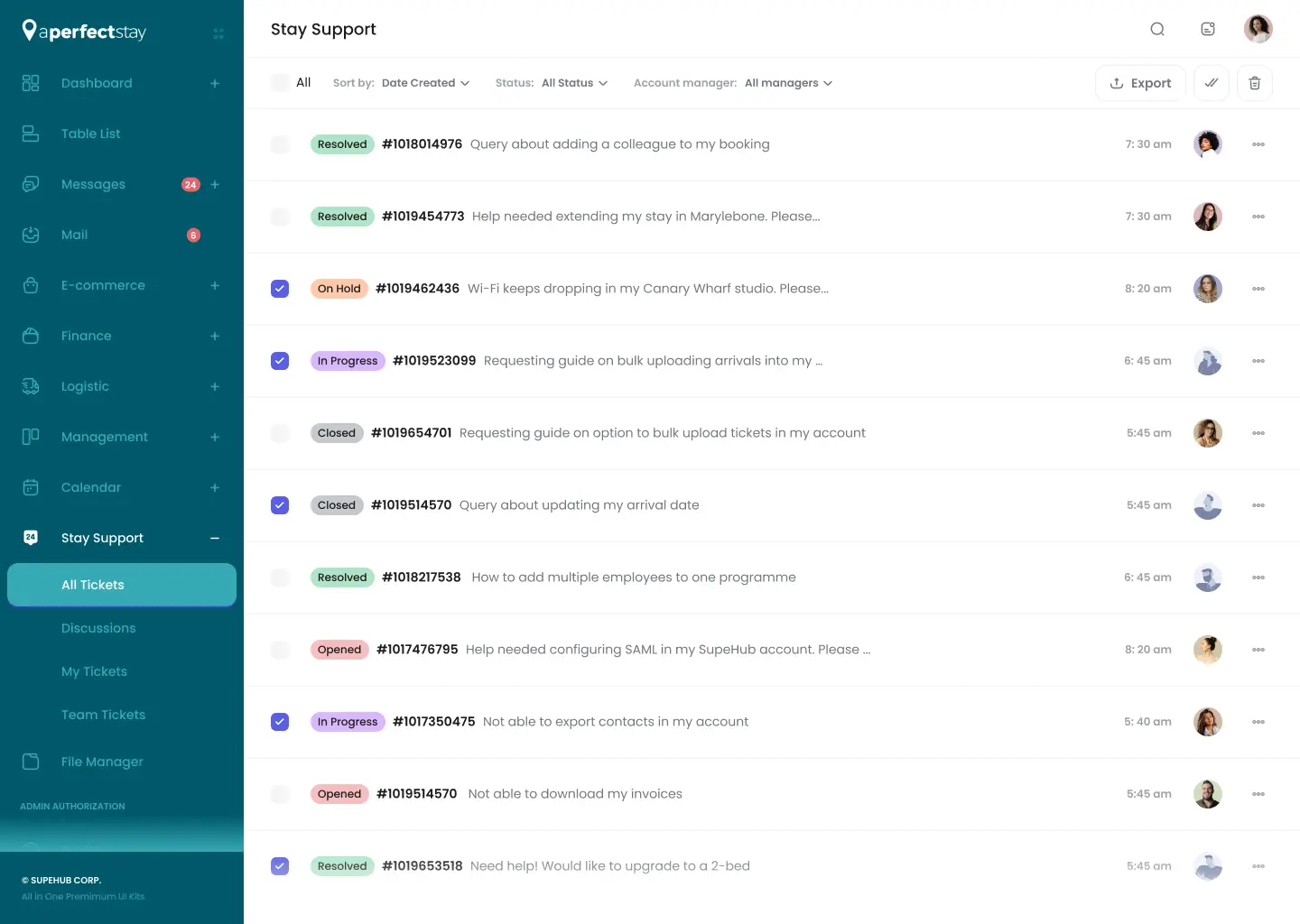Screen dimensions: 1300x924
Task: Open the E-commerce bag icon
Action: 31,285
